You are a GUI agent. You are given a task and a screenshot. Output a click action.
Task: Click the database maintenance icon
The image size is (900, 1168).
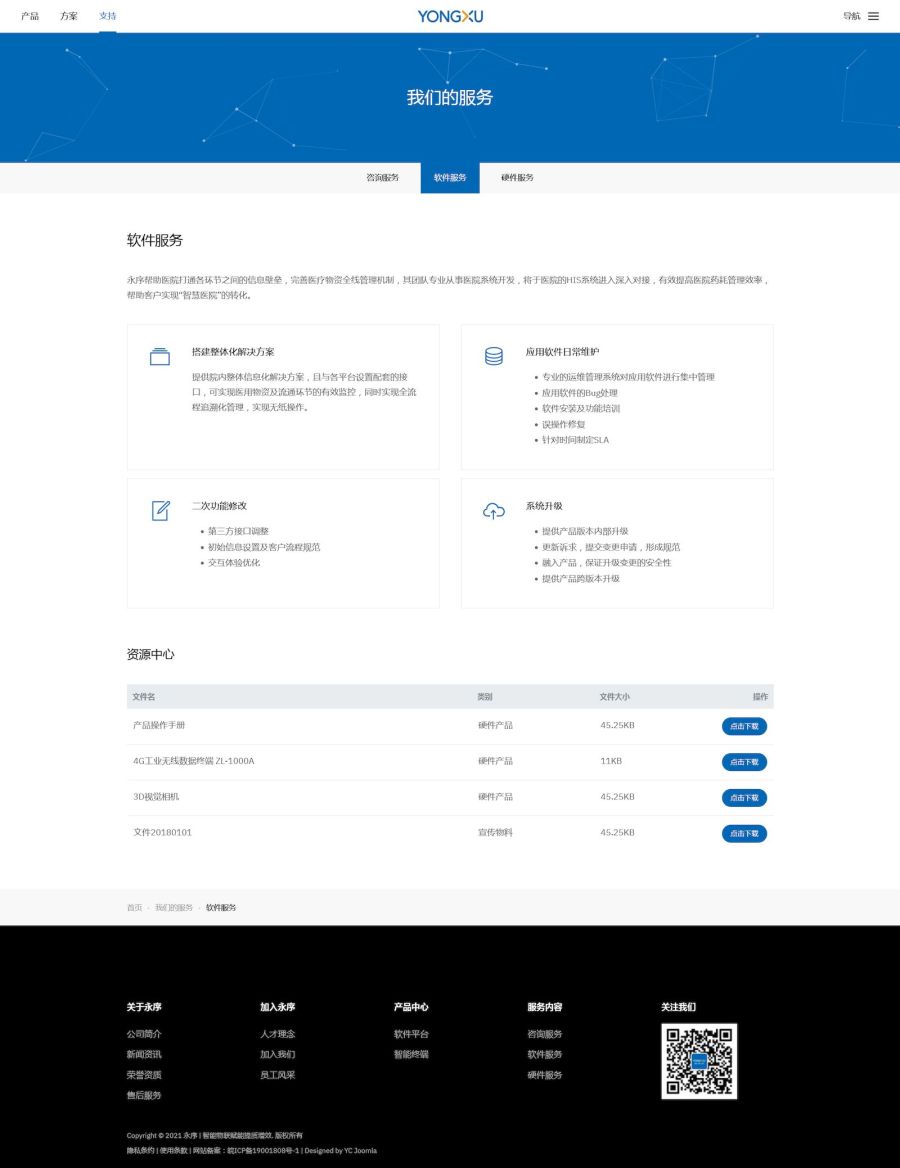click(x=494, y=356)
